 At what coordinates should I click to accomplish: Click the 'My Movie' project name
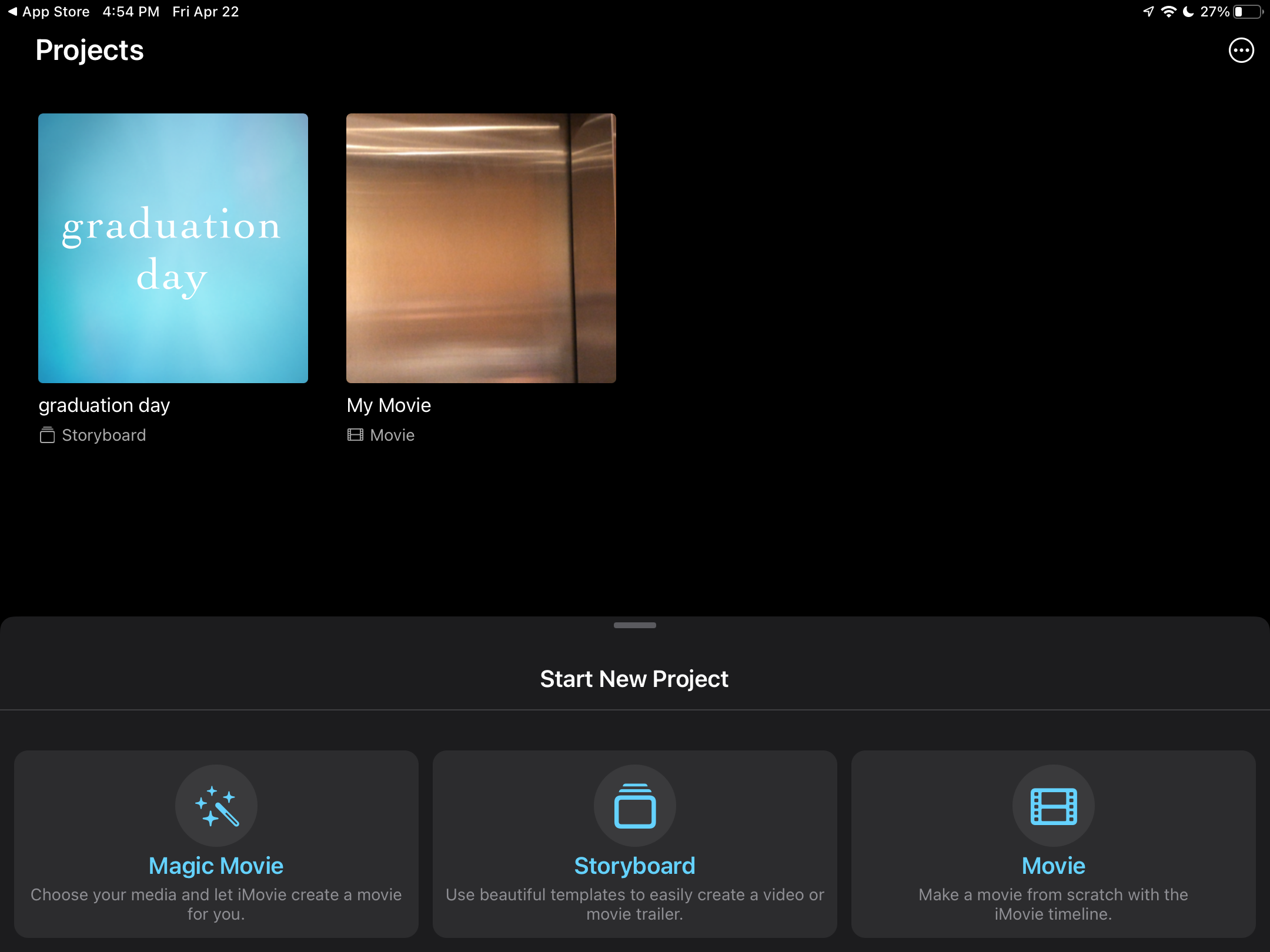point(389,405)
